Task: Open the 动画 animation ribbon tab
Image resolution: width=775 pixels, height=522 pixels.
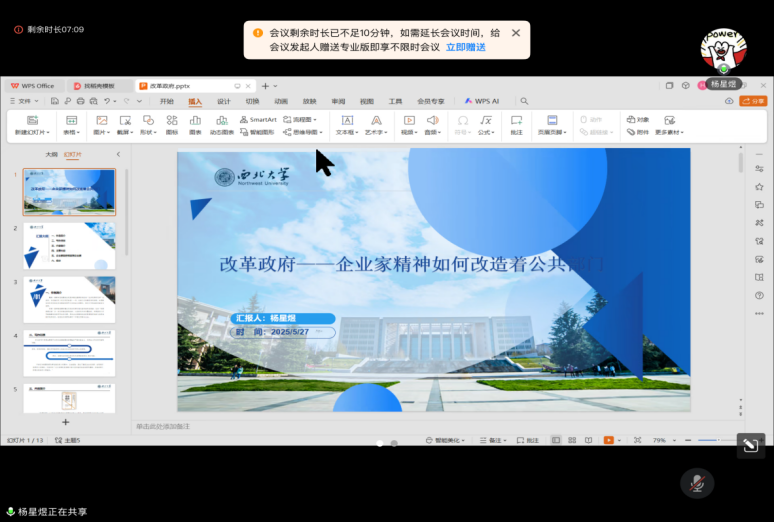Action: tap(281, 101)
